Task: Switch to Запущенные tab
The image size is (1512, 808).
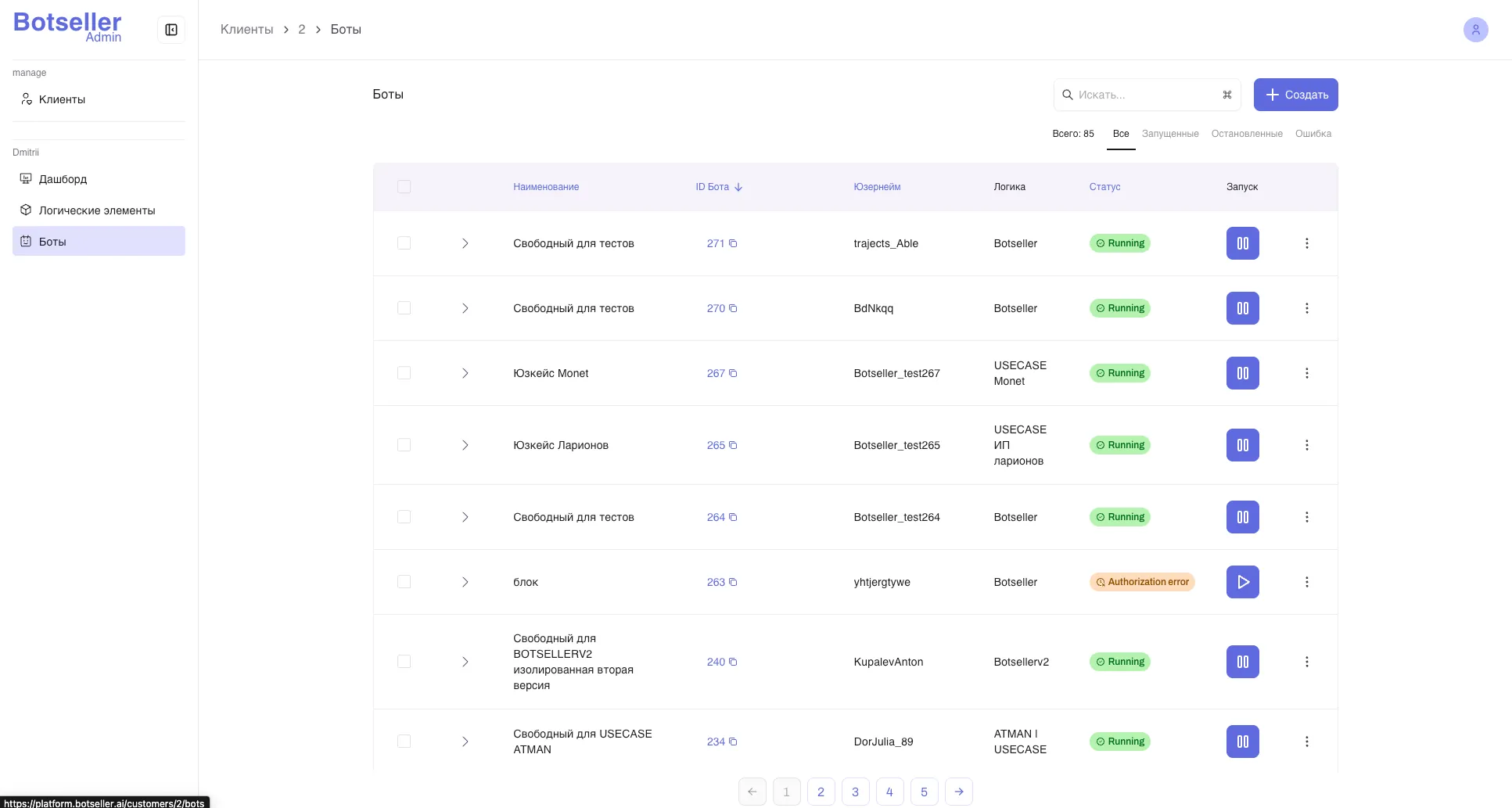Action: (1169, 134)
